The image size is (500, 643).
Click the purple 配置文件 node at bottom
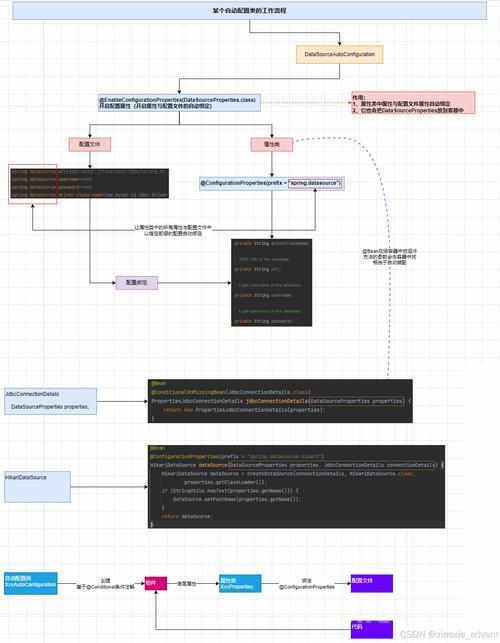pos(372,584)
